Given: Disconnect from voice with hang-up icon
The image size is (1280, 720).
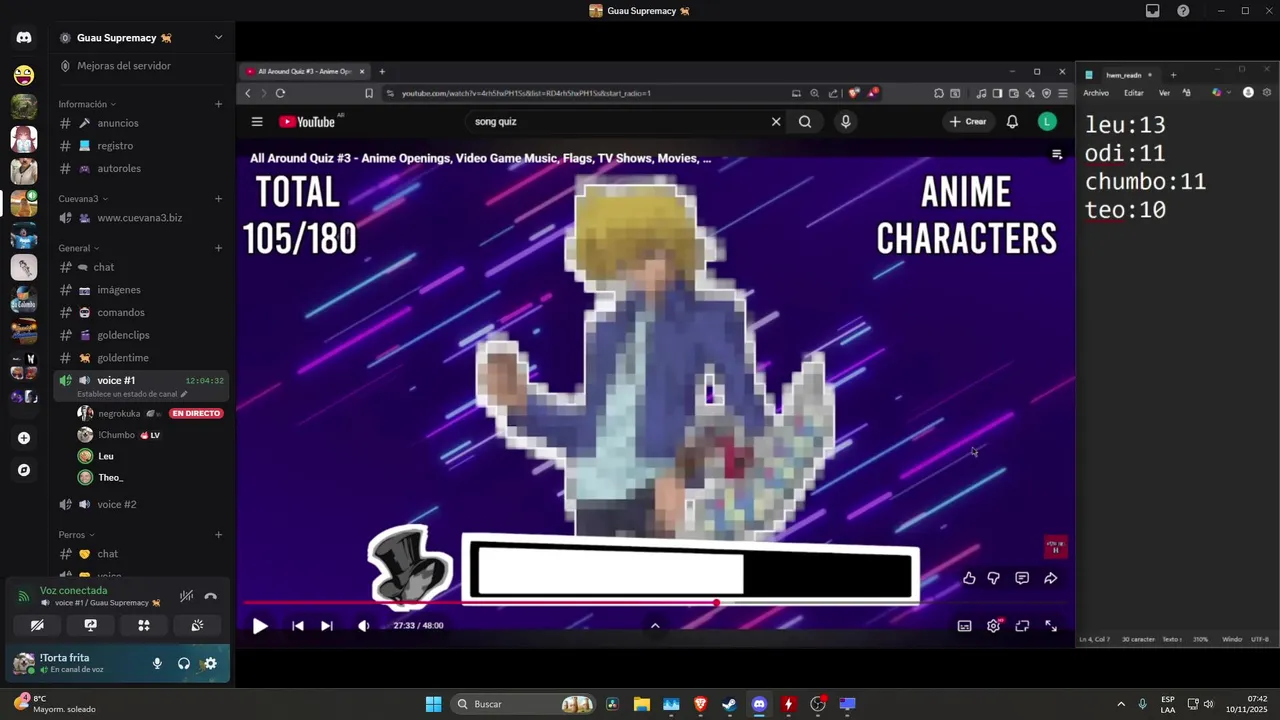Looking at the screenshot, I should click(x=210, y=596).
